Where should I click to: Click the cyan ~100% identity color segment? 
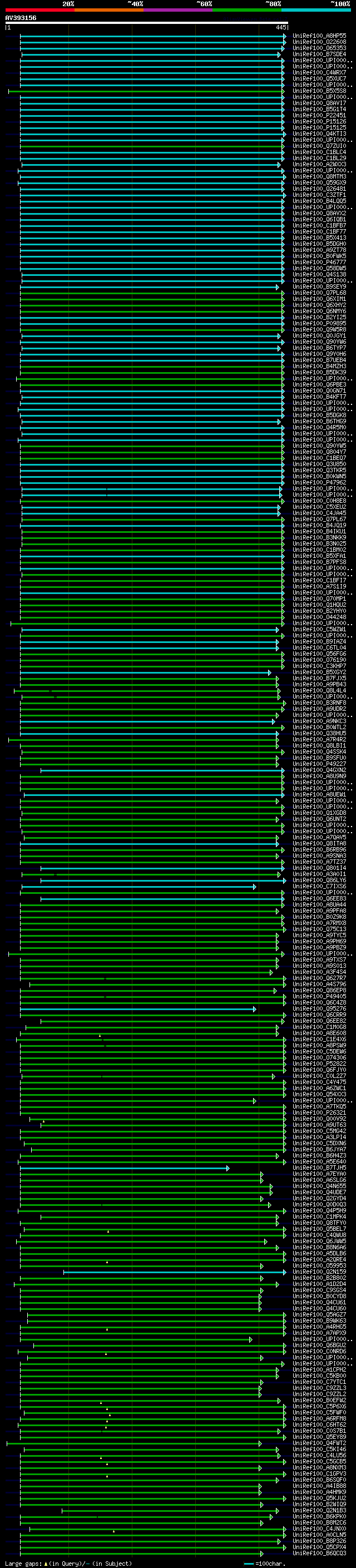pyautogui.click(x=316, y=10)
